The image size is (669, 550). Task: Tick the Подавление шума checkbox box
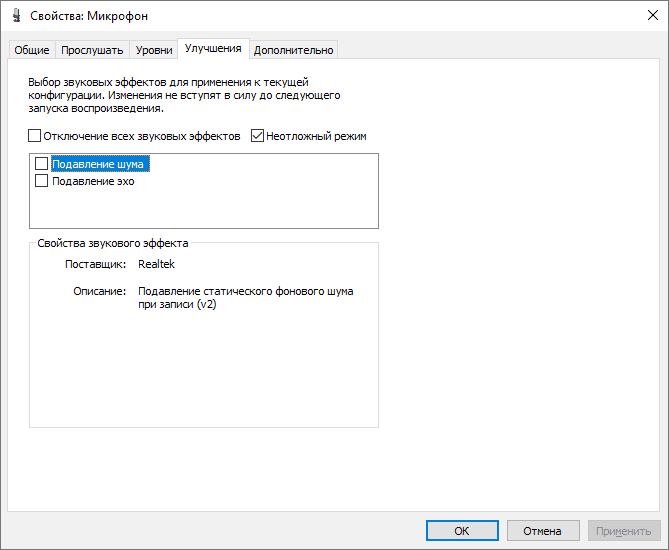pyautogui.click(x=42, y=163)
